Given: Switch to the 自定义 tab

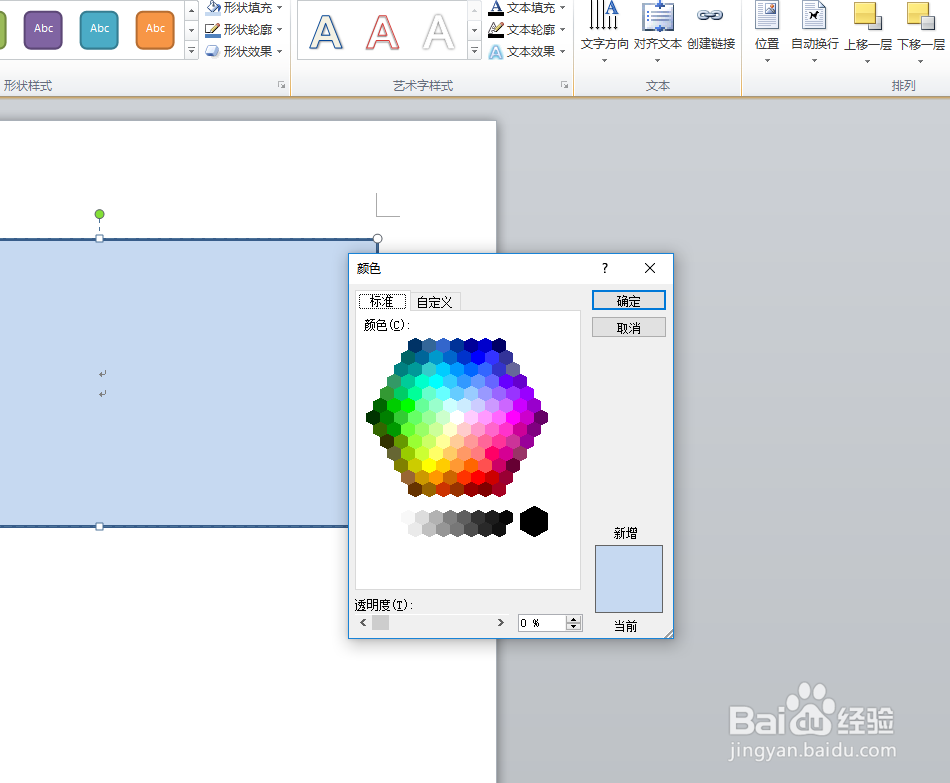Looking at the screenshot, I should [x=434, y=302].
